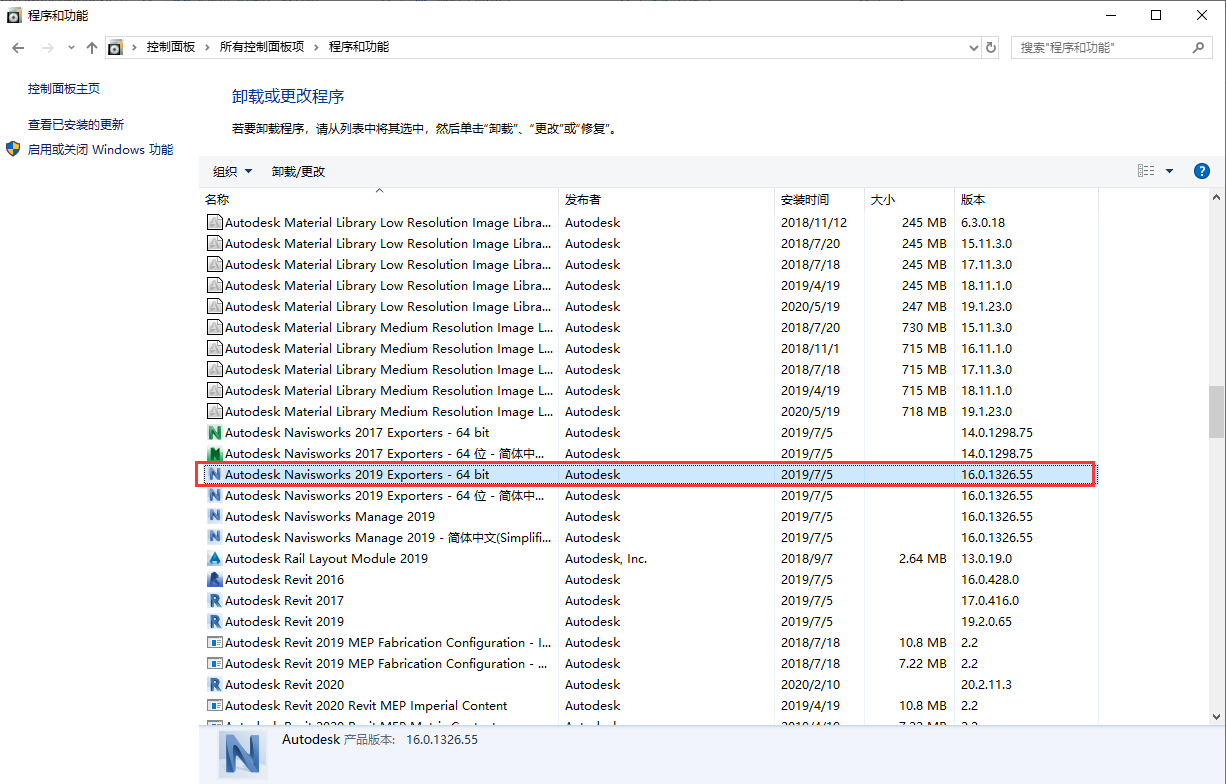Sort by the 大小 column header
Viewport: 1226px width, 784px height.
tap(909, 199)
